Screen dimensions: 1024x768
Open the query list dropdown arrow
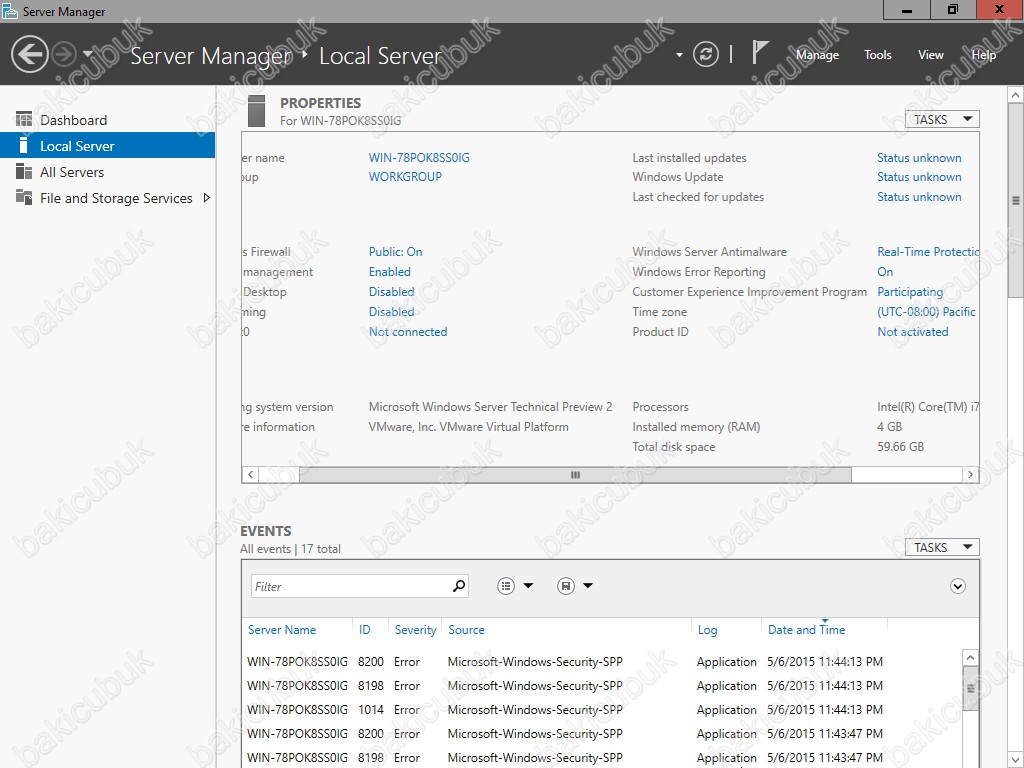(528, 586)
